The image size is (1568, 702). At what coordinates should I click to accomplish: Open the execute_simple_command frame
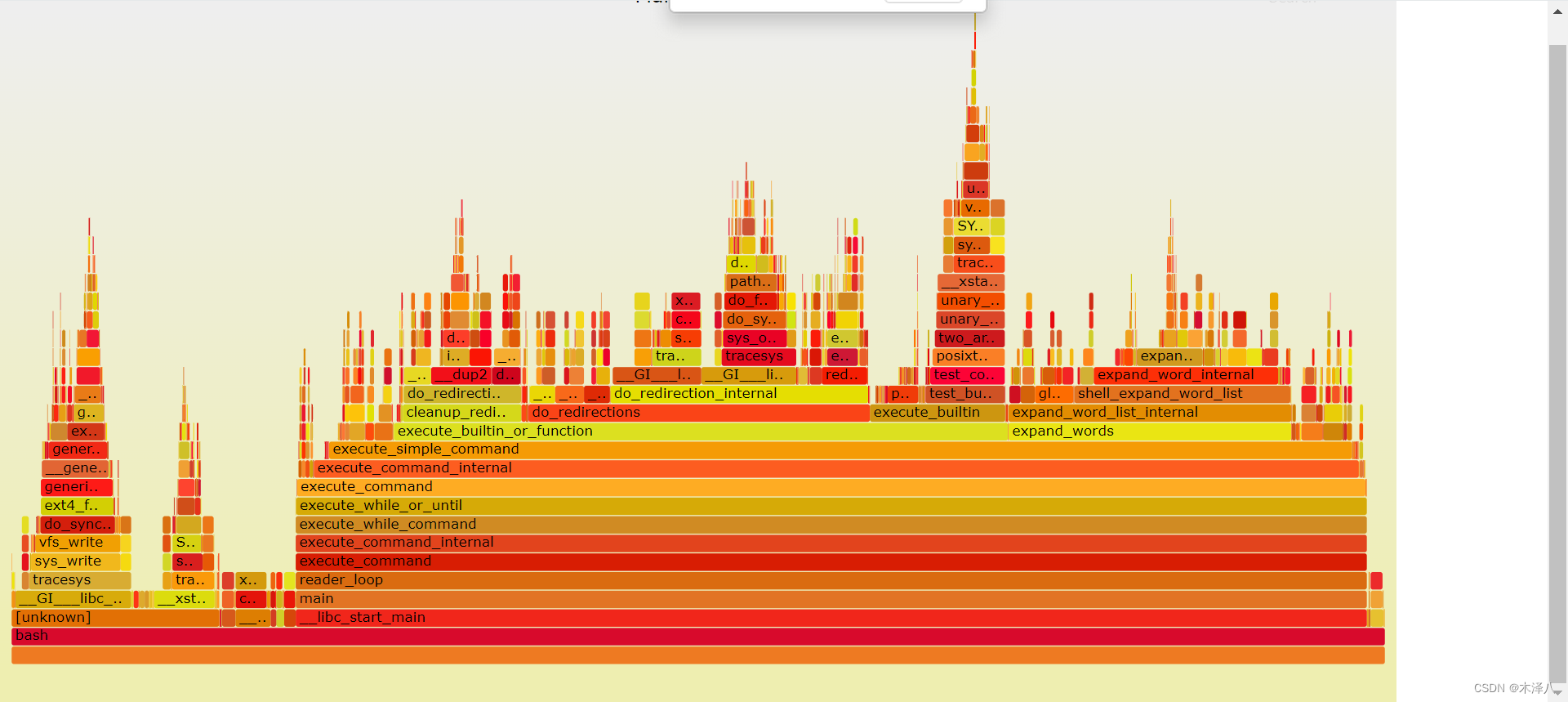pos(841,449)
